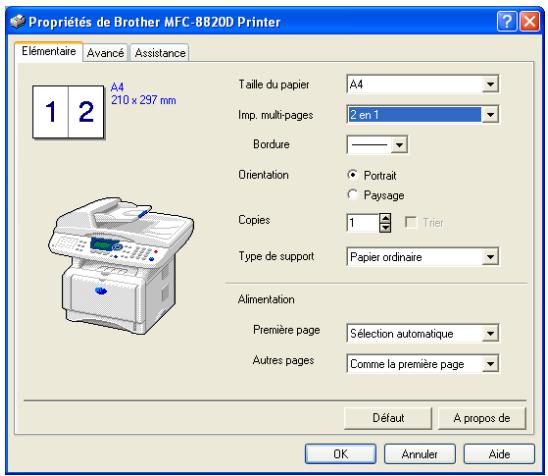Open the Taille du papier dropdown
The image size is (548, 476).
pyautogui.click(x=423, y=84)
